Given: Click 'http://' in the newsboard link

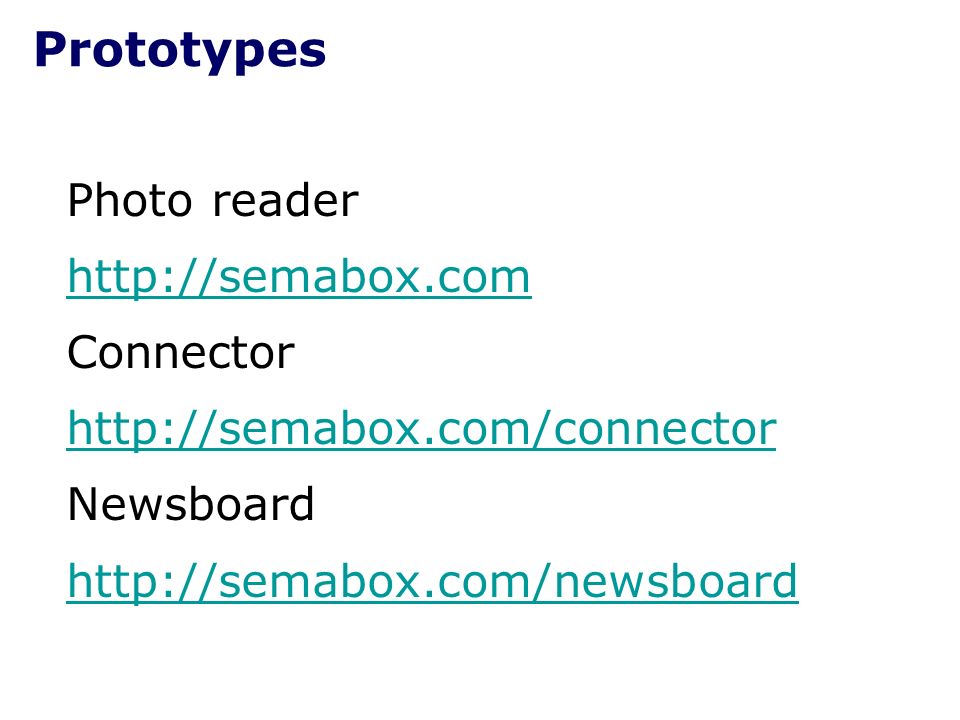Looking at the screenshot, I should (x=142, y=581).
